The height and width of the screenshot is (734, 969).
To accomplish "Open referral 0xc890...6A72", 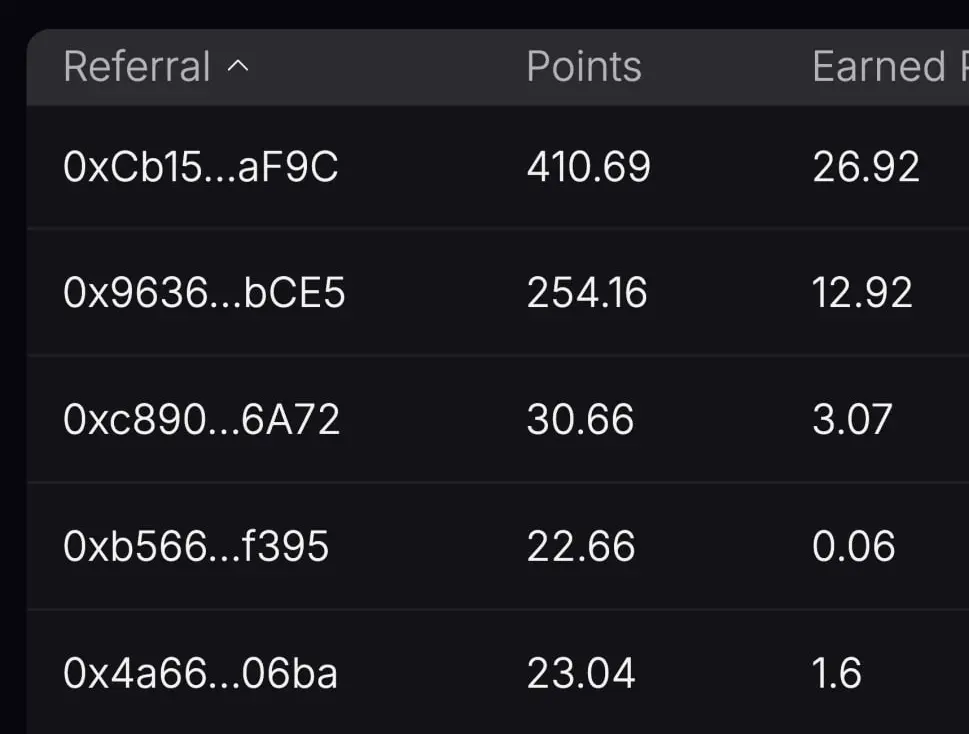I will (201, 420).
